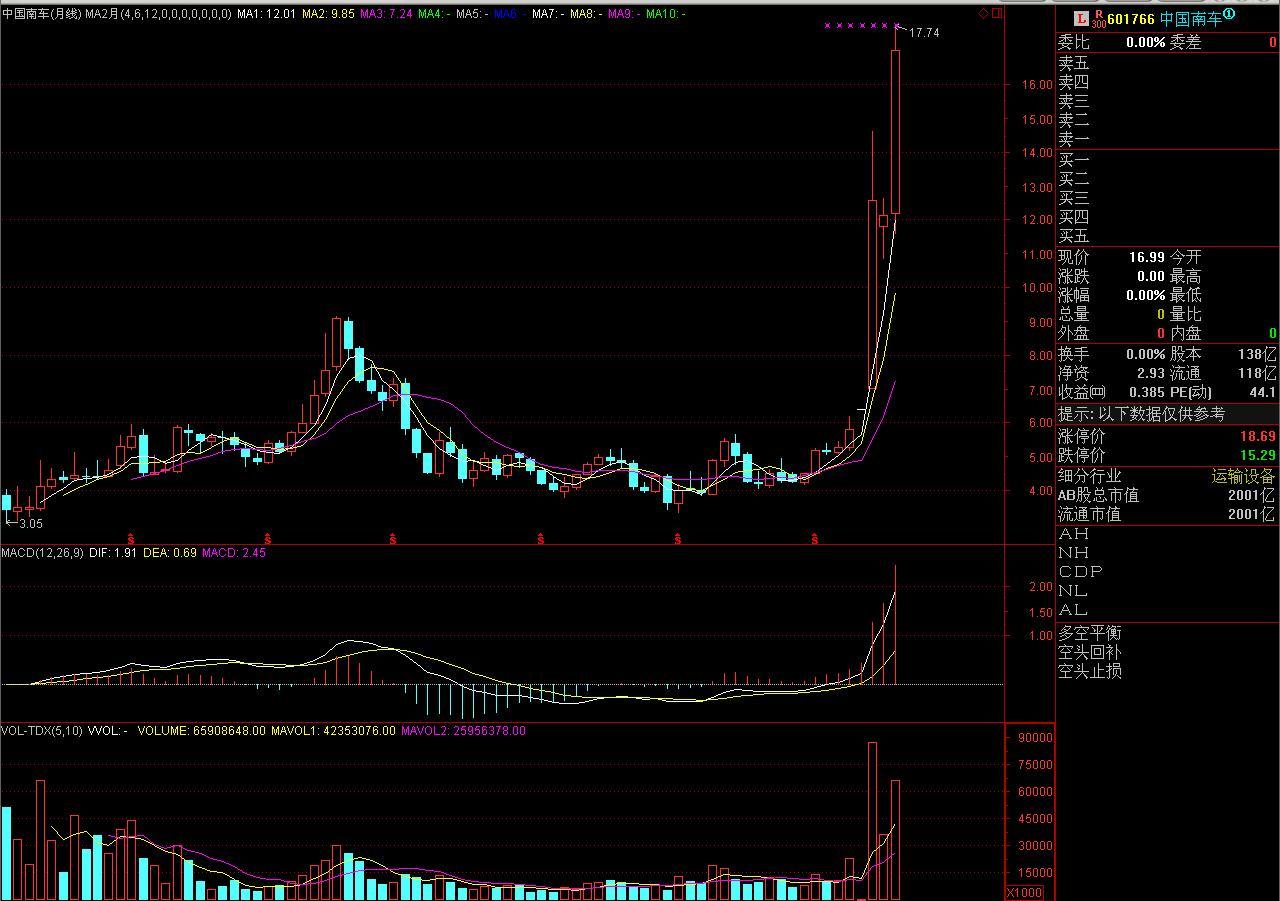The width and height of the screenshot is (1280, 901).
Task: Click the stock name 中国南车 in quote panel
Action: click(x=1190, y=18)
